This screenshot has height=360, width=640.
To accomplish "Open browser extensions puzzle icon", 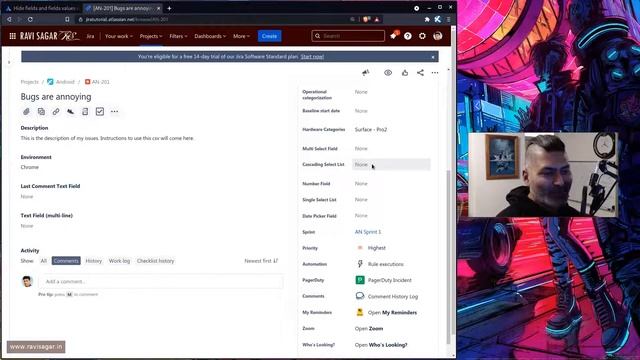I will [427, 19].
